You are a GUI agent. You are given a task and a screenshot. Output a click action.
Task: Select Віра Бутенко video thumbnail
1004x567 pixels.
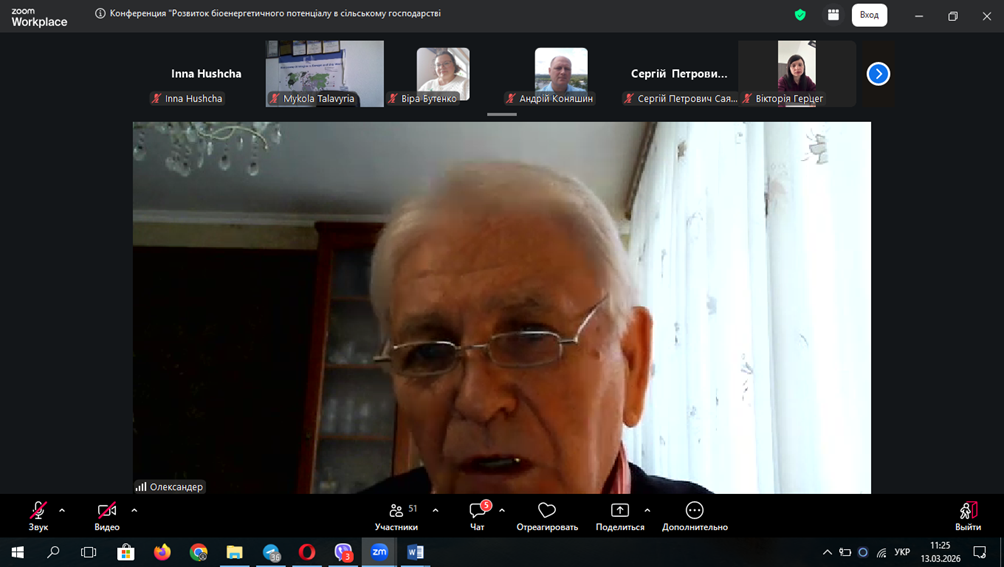point(443,74)
